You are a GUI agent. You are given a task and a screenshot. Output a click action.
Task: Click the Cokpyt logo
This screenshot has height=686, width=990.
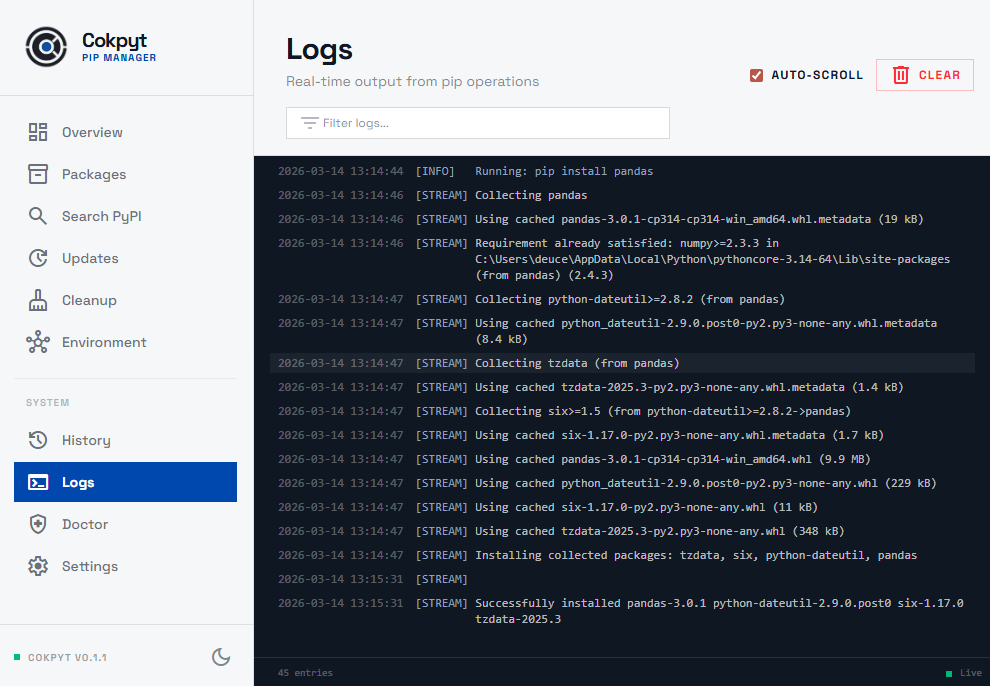click(x=46, y=46)
